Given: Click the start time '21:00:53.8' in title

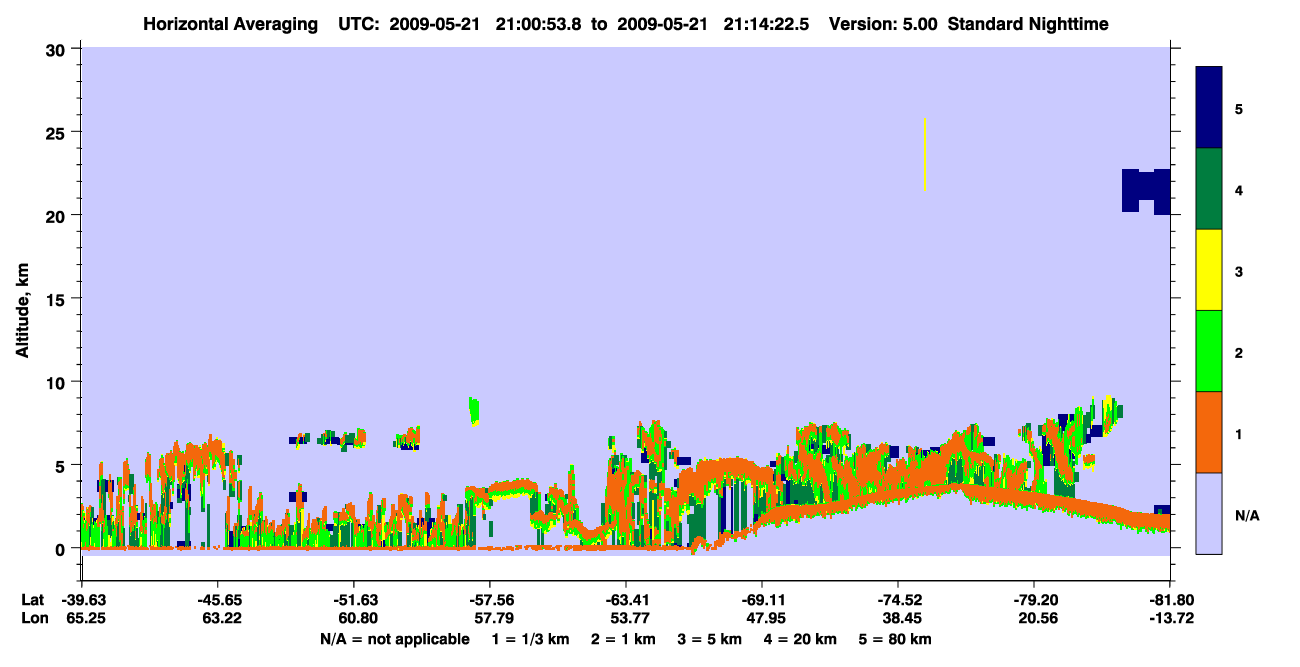Looking at the screenshot, I should tap(538, 24).
